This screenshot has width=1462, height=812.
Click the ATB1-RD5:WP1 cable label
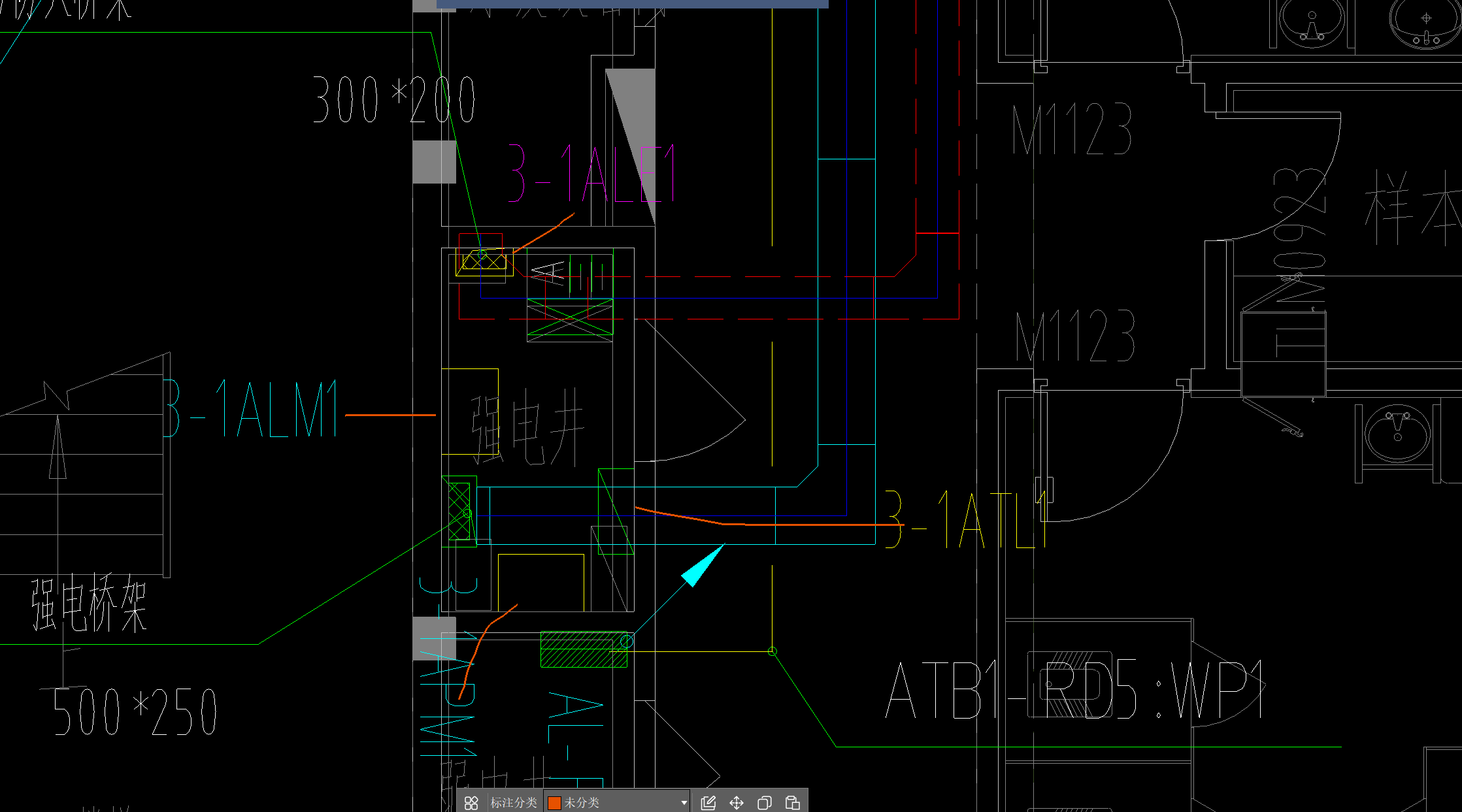1076,690
